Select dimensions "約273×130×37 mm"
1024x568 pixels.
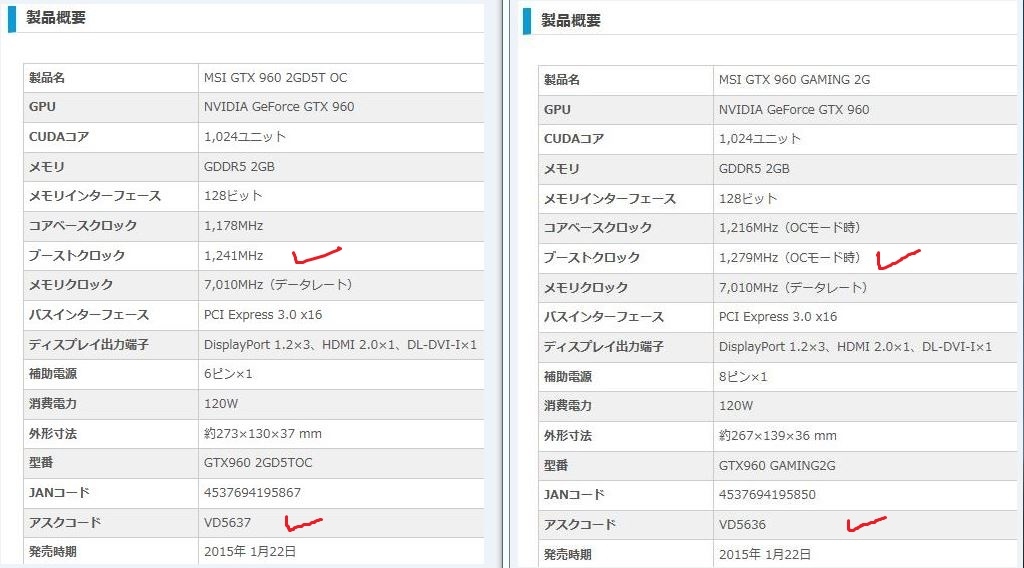pyautogui.click(x=263, y=434)
